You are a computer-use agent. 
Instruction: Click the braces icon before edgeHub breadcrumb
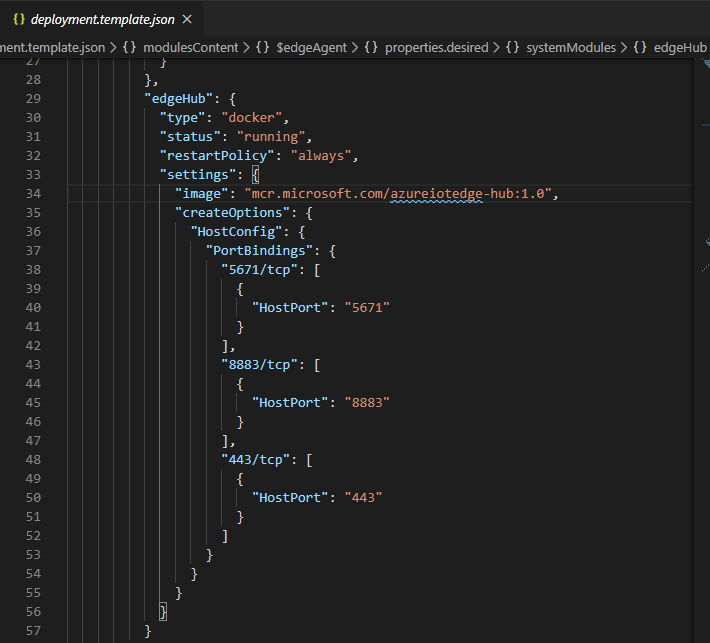(640, 47)
